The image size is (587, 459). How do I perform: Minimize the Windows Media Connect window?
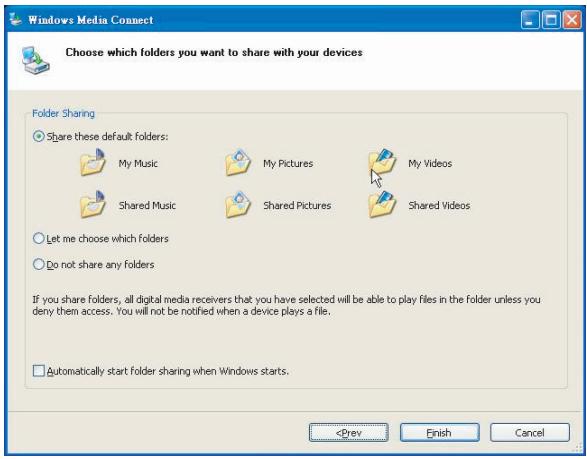tap(530, 19)
